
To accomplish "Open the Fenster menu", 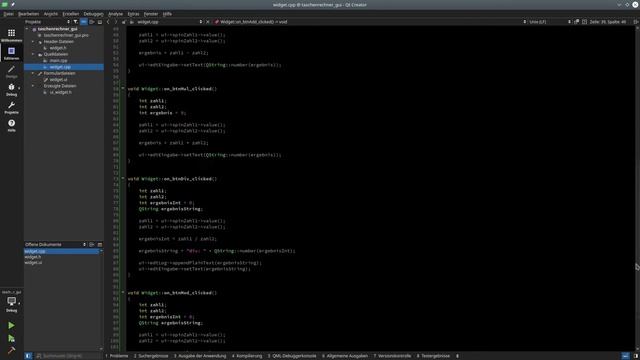I will pyautogui.click(x=151, y=14).
